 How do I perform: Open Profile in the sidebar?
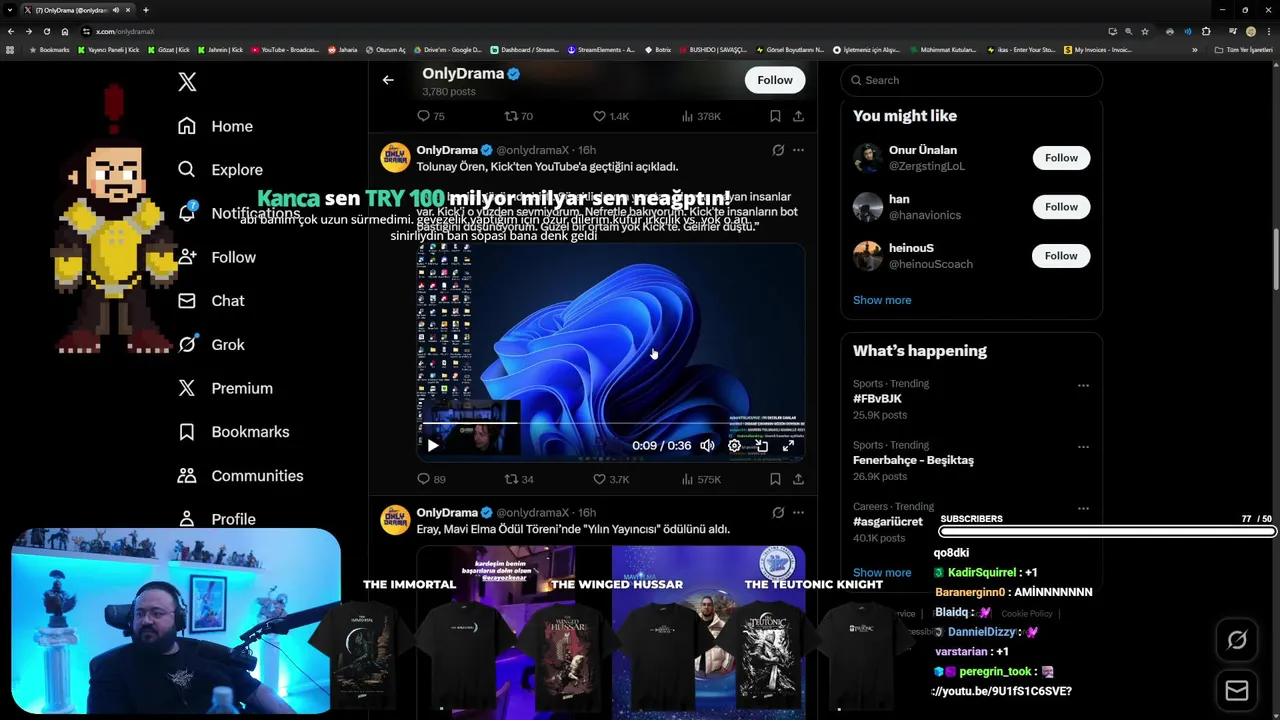(216, 519)
